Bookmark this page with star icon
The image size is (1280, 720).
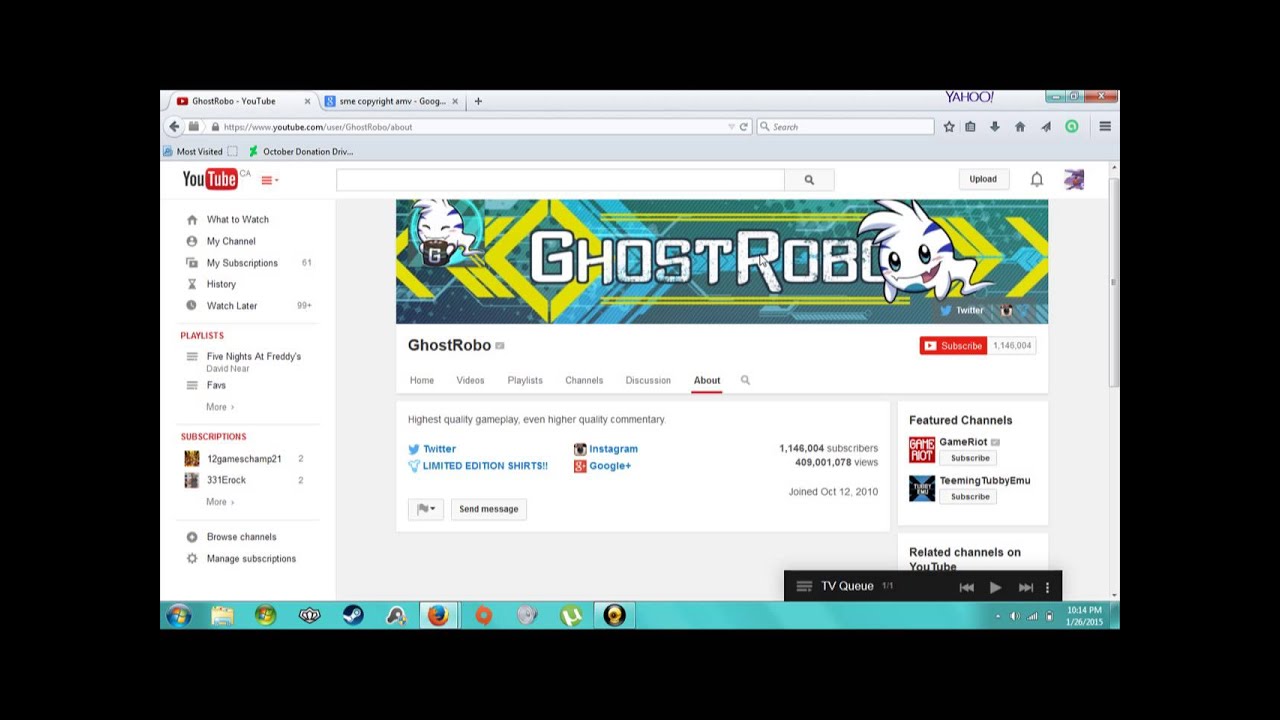(949, 127)
